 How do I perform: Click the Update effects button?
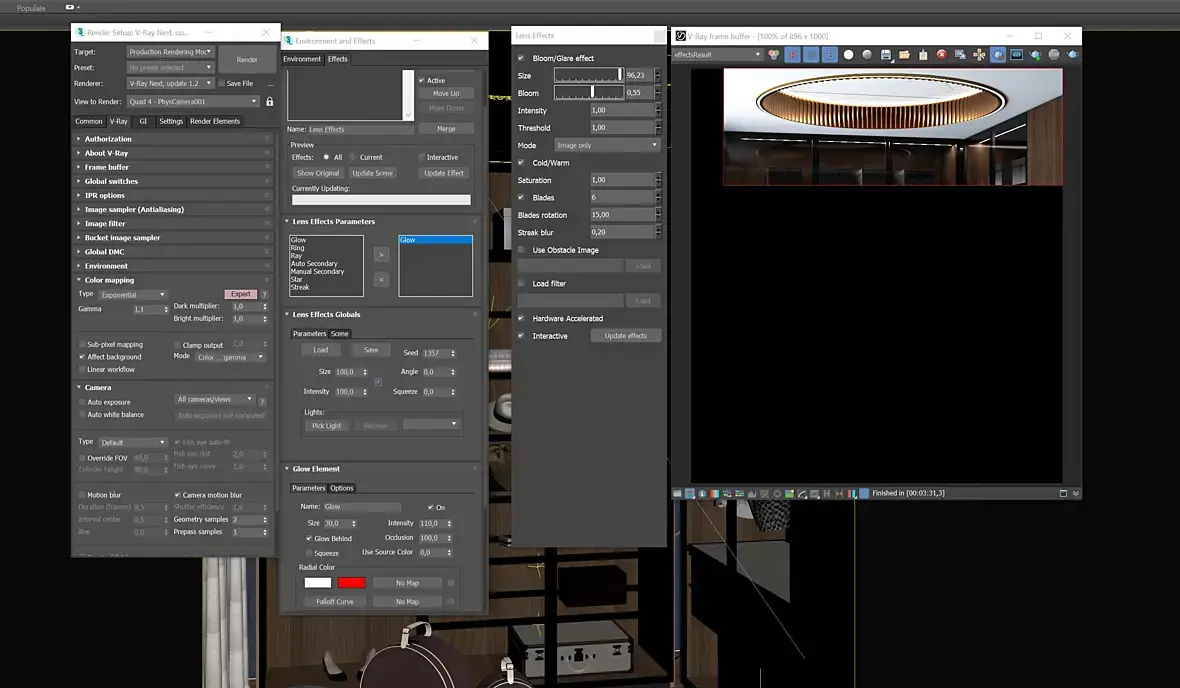[x=625, y=336]
